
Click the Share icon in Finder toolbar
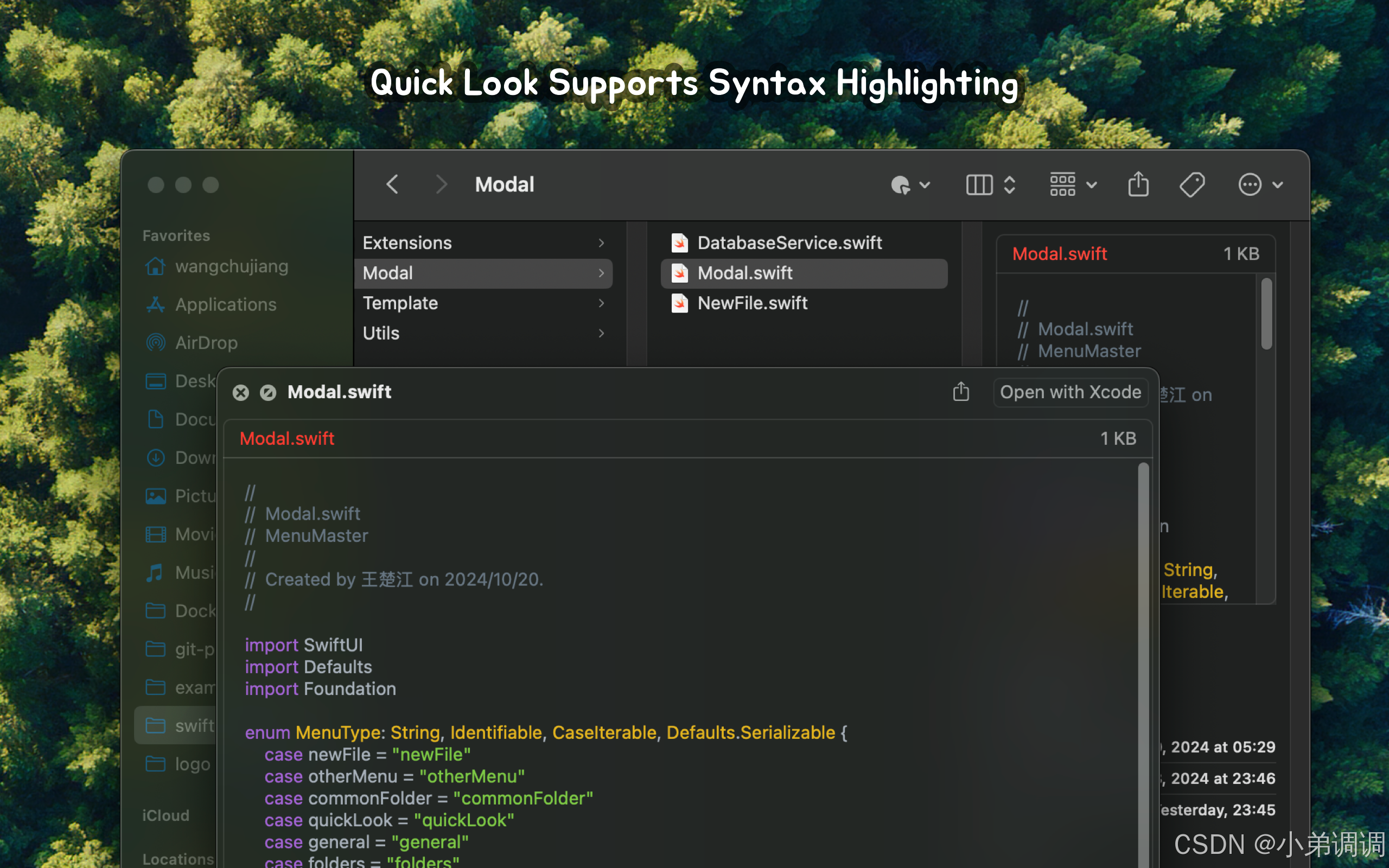click(x=1138, y=185)
